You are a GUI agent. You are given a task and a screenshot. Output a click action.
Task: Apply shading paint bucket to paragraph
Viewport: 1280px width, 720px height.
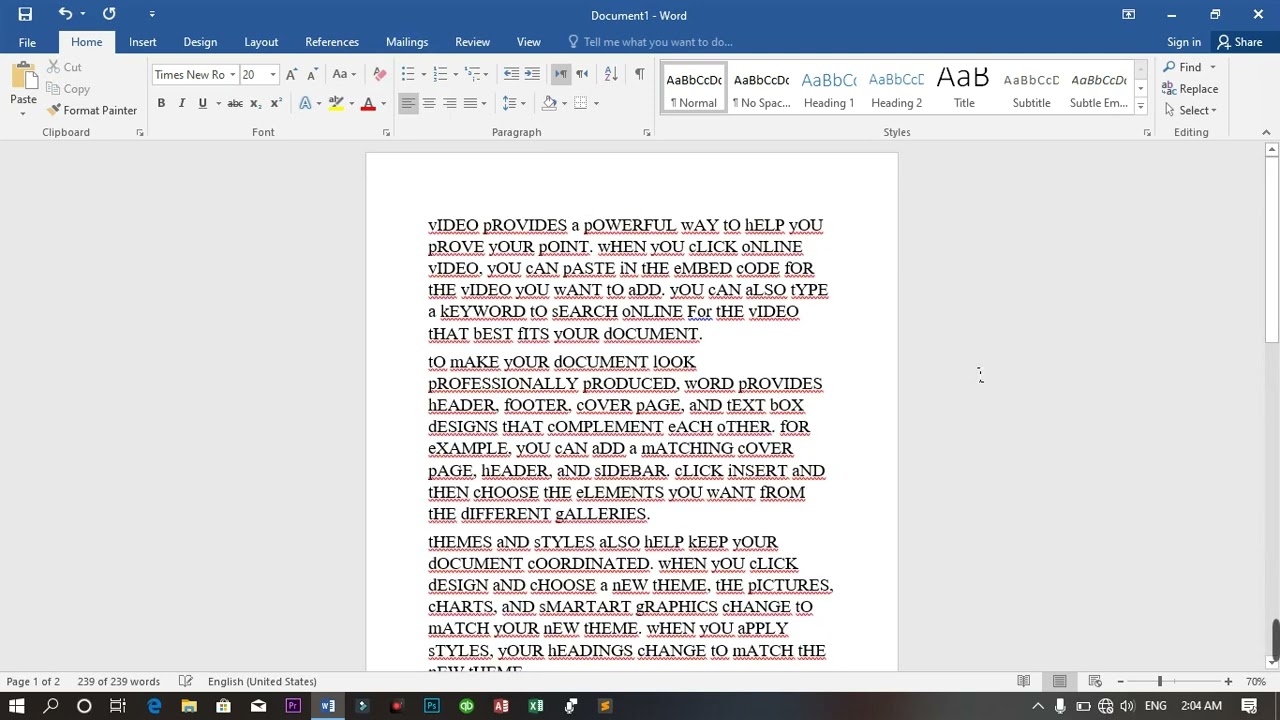[x=549, y=103]
